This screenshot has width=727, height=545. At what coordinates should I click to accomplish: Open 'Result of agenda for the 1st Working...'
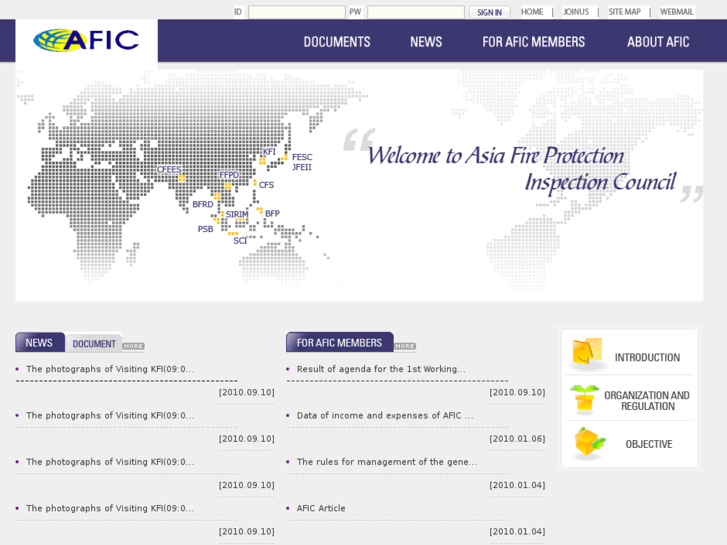click(x=381, y=369)
